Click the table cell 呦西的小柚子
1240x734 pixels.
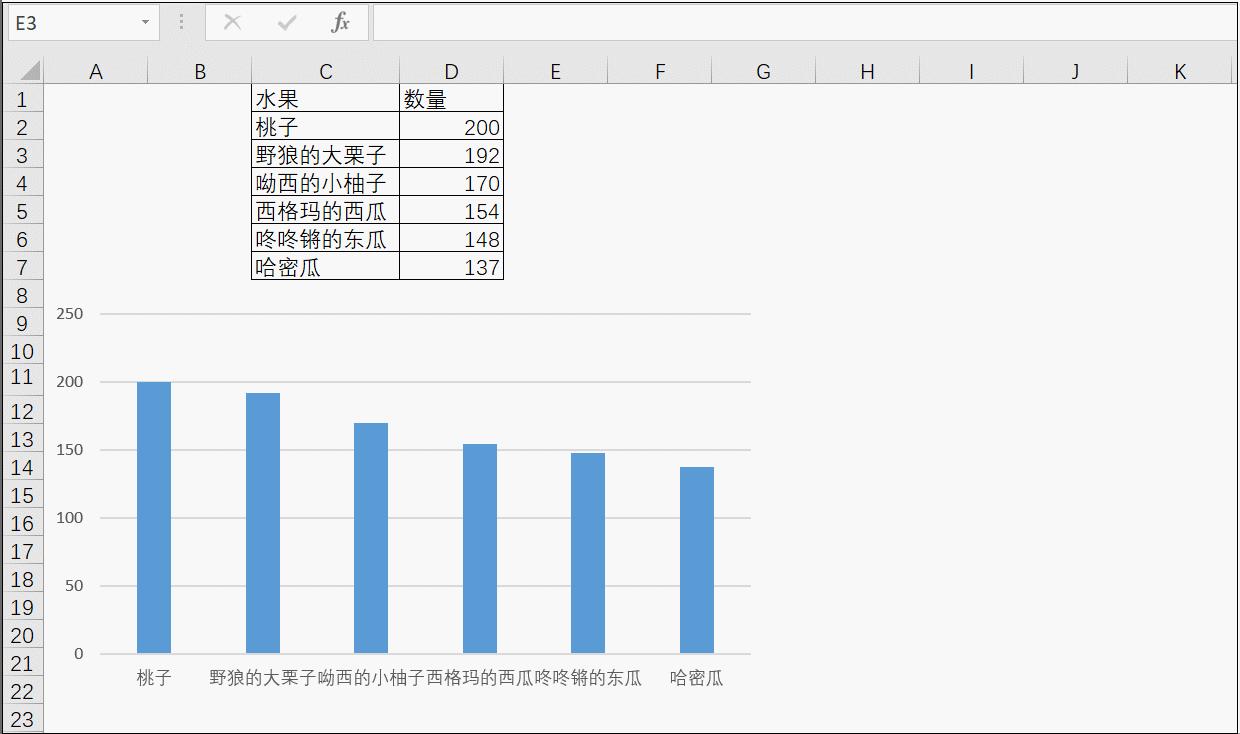(326, 182)
